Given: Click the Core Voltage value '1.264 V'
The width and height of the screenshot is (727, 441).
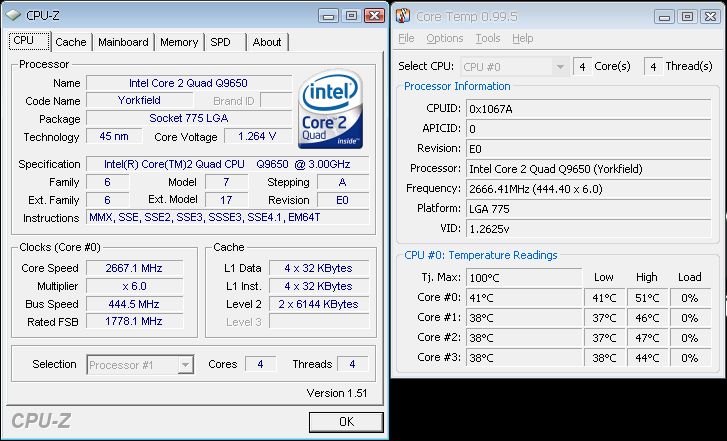Looking at the screenshot, I should pos(258,136).
